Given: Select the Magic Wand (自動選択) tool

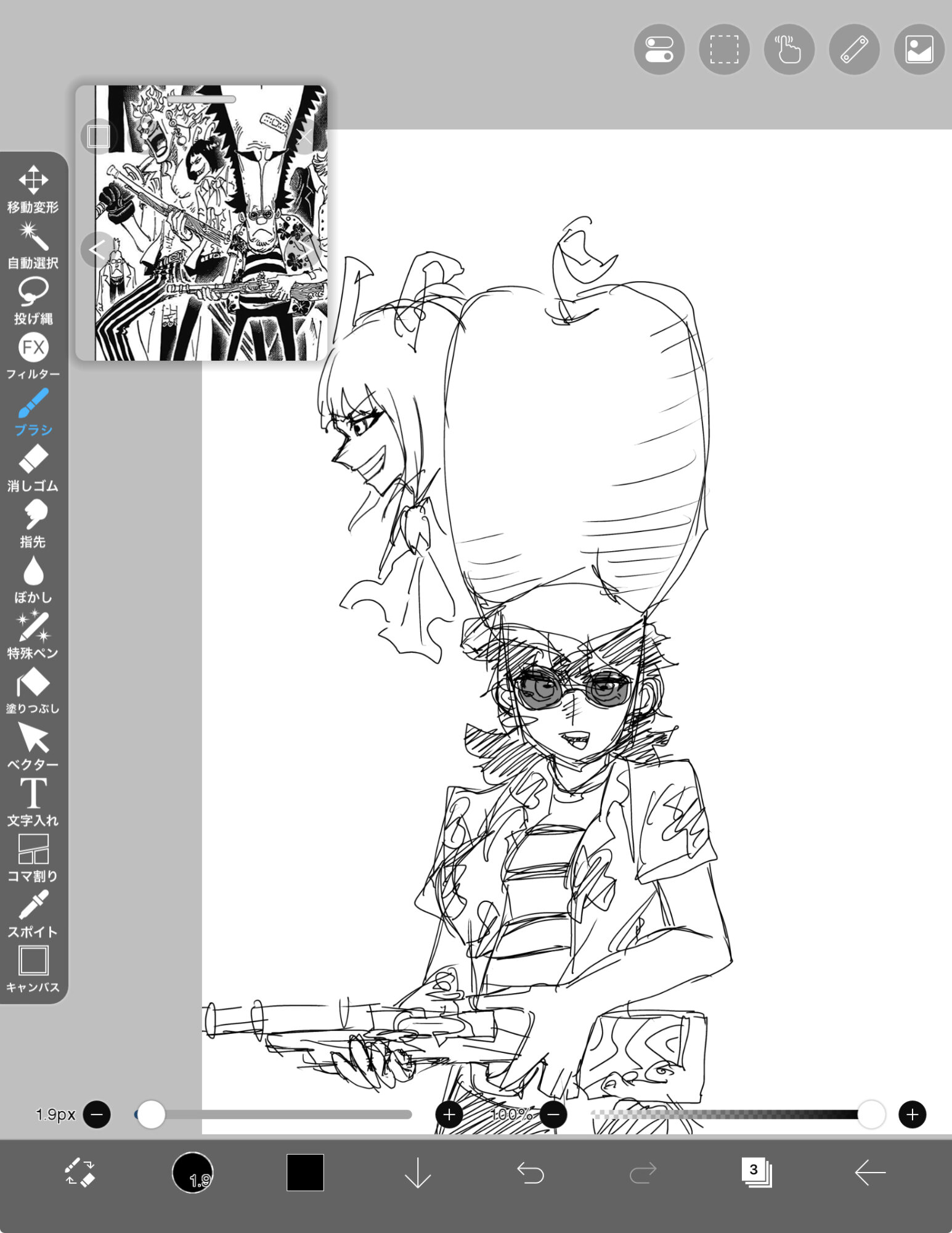Looking at the screenshot, I should (x=33, y=245).
